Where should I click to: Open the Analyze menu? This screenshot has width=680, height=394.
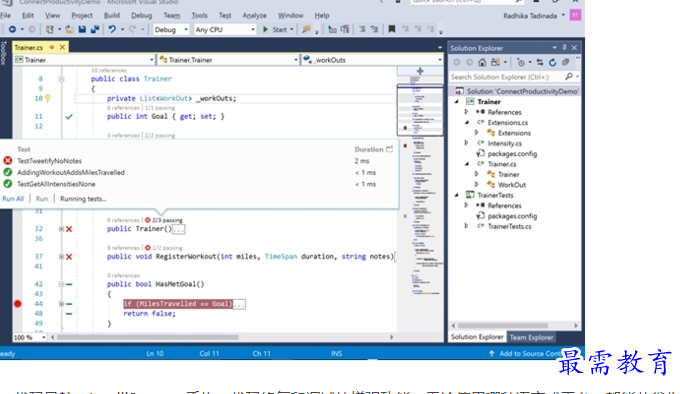[x=255, y=16]
